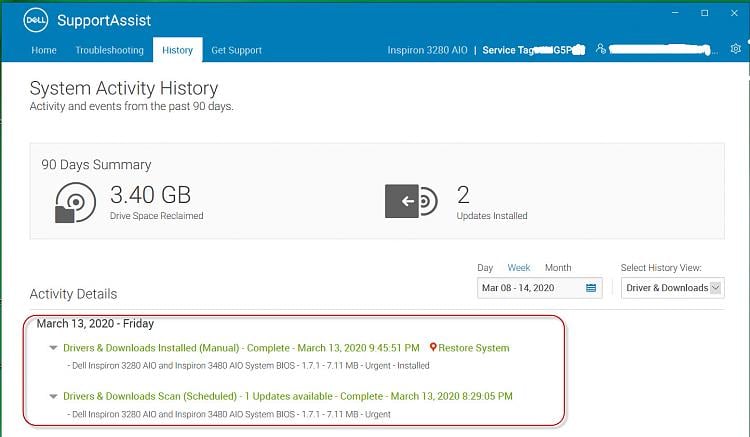Click the user profile icon
The height and width of the screenshot is (437, 750).
coord(601,49)
